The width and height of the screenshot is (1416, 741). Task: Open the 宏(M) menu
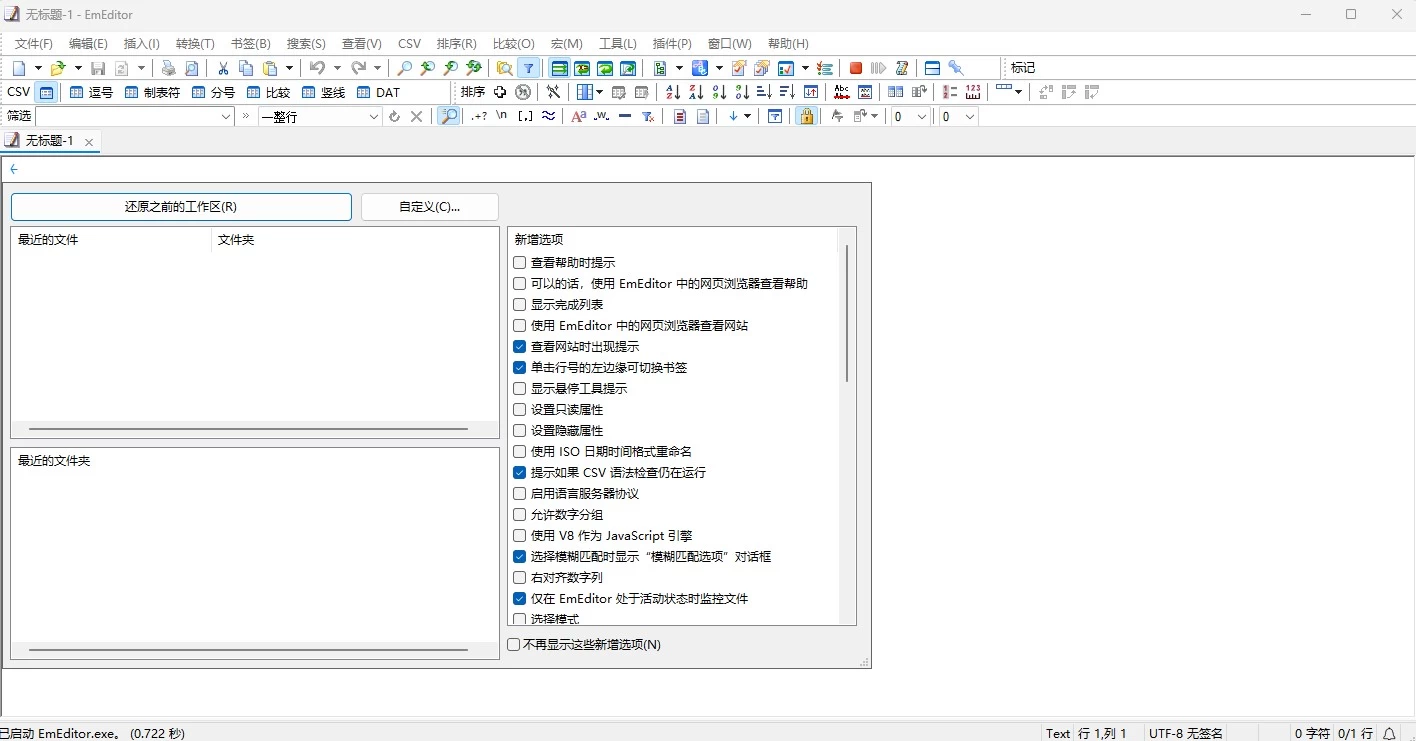click(x=566, y=43)
